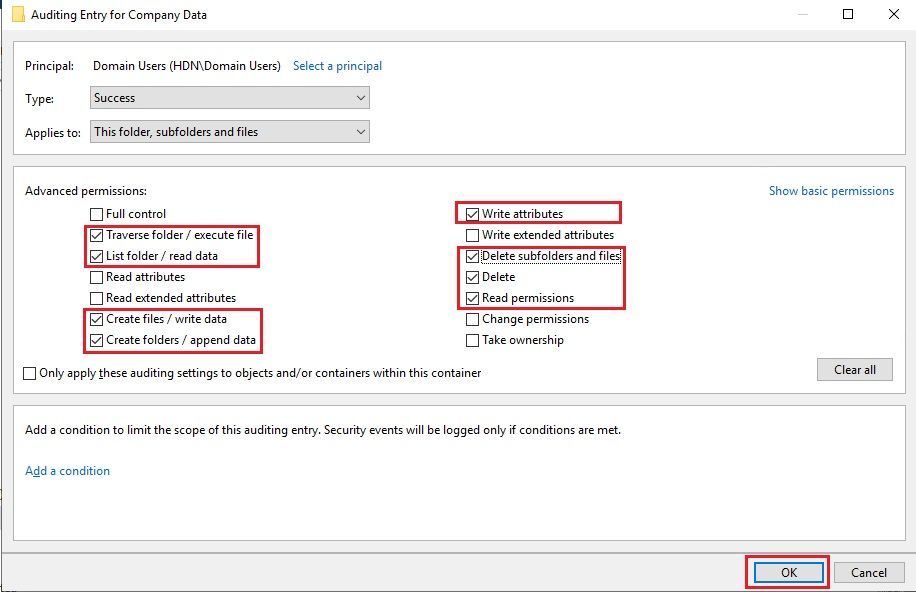Click the Add a condition link

tap(67, 471)
